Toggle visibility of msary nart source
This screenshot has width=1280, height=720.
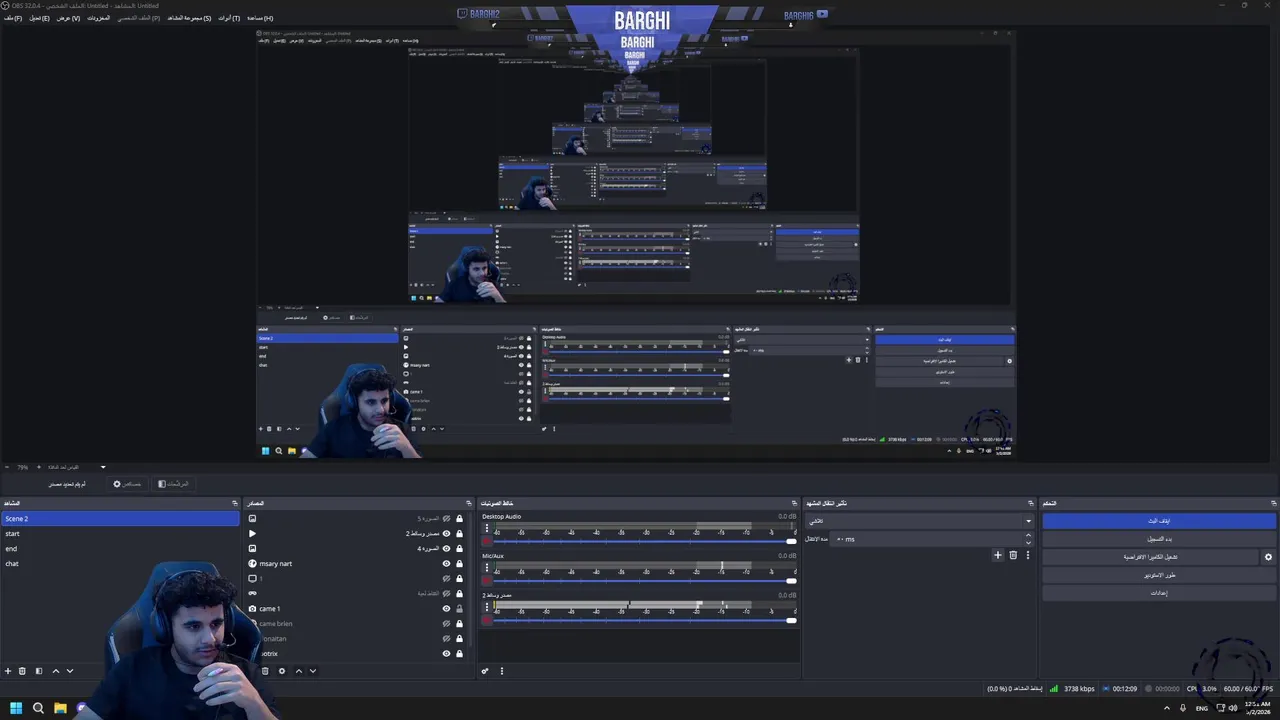[446, 564]
